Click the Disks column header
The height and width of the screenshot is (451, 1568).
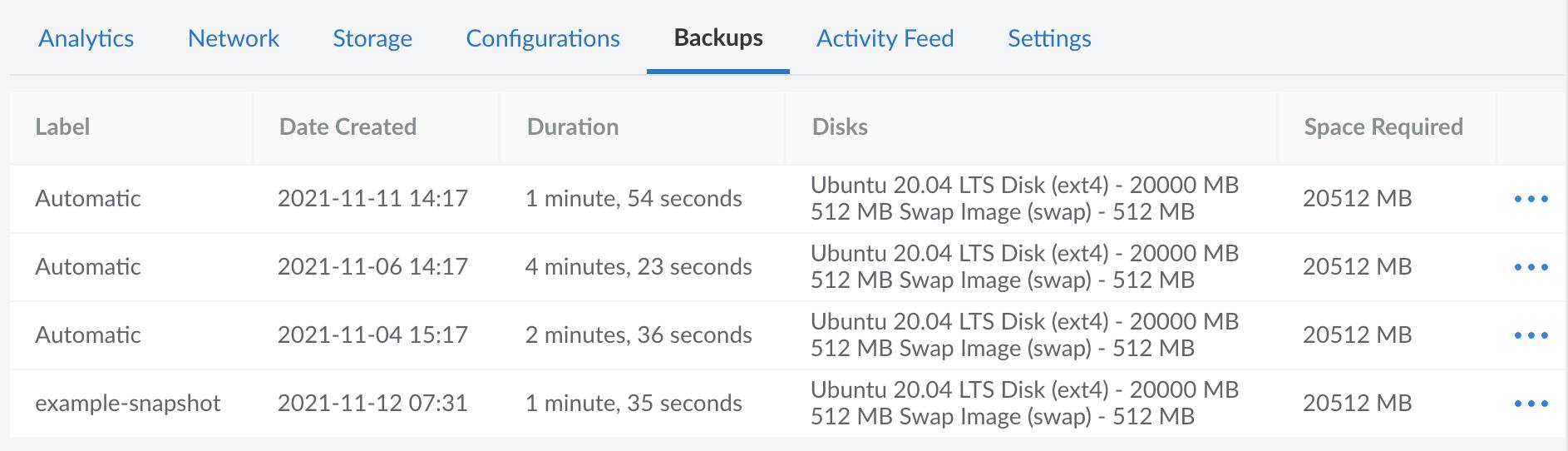click(840, 126)
